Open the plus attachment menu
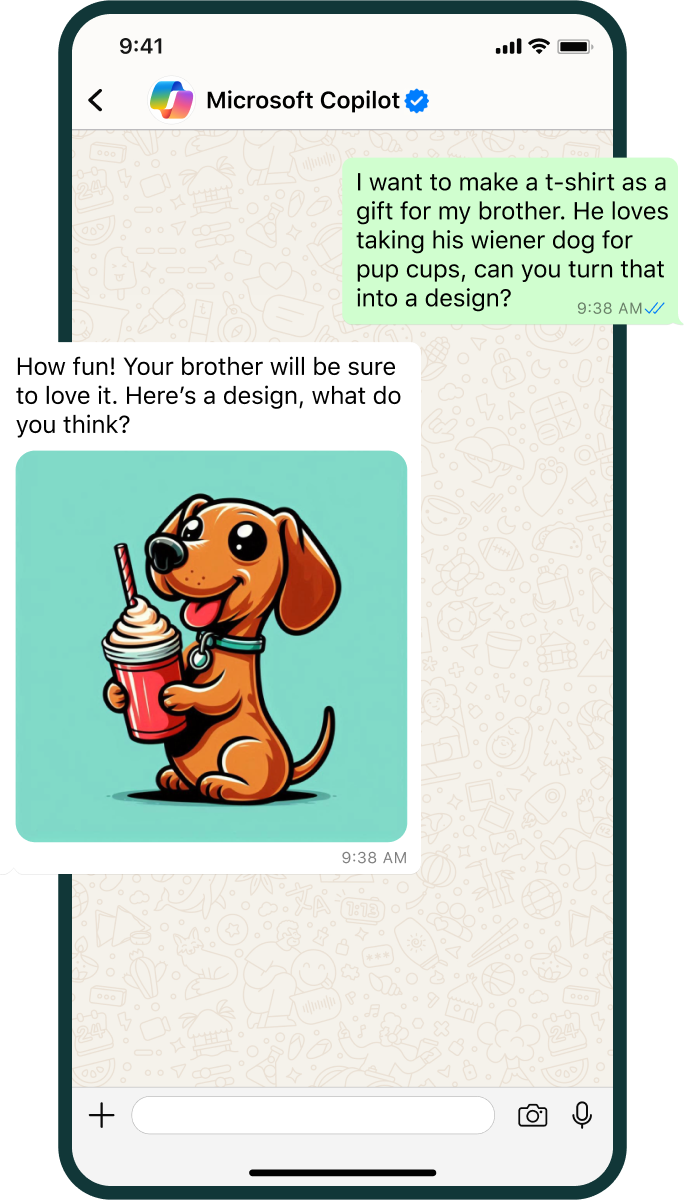The image size is (685, 1200). pyautogui.click(x=102, y=1116)
